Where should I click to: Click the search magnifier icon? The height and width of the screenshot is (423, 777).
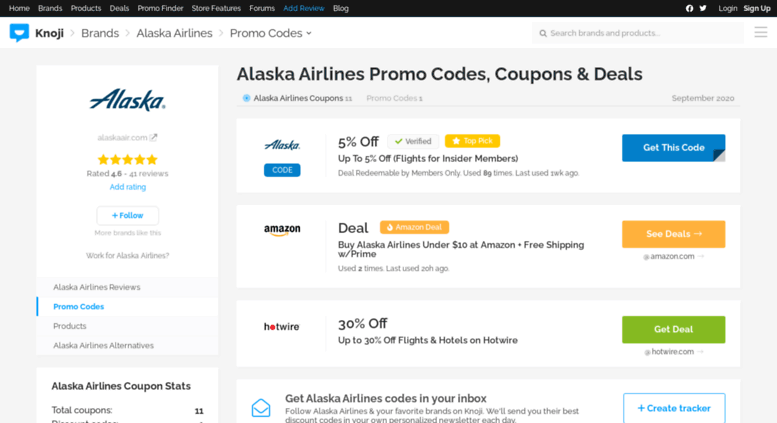[543, 33]
